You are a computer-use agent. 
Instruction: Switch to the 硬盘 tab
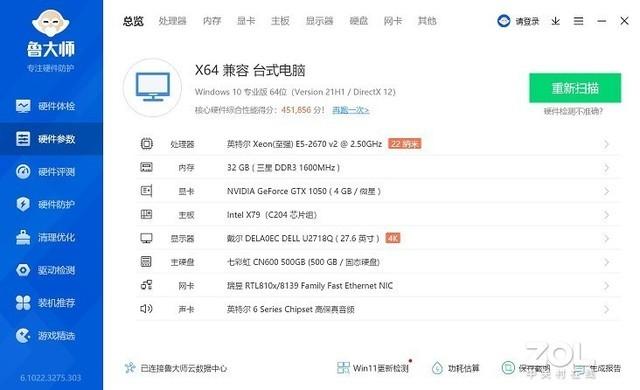click(x=359, y=21)
